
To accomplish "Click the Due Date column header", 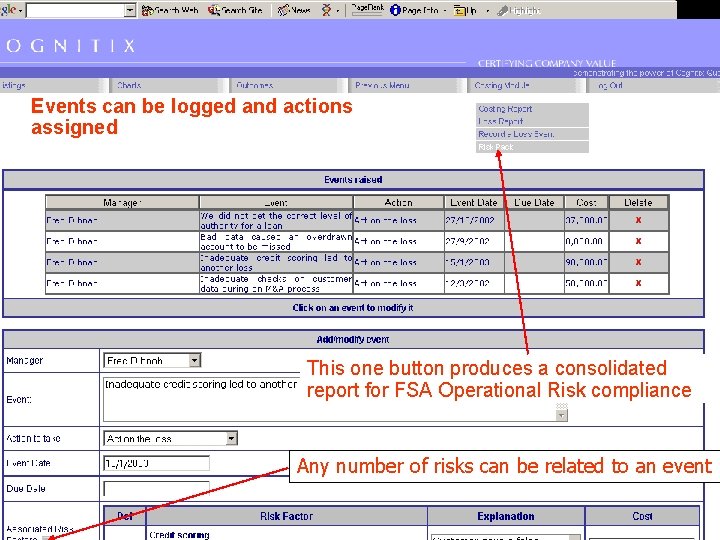I will [x=534, y=202].
